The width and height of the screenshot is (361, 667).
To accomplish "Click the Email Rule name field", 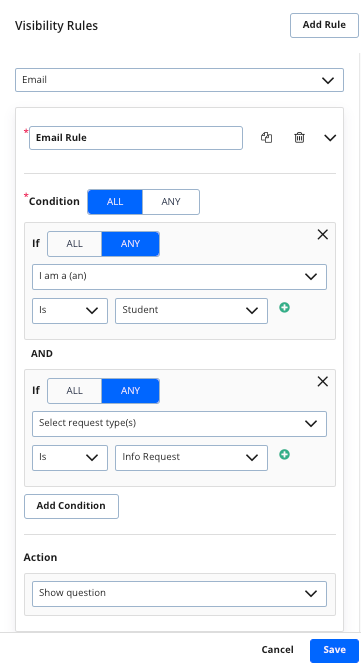I will point(136,138).
